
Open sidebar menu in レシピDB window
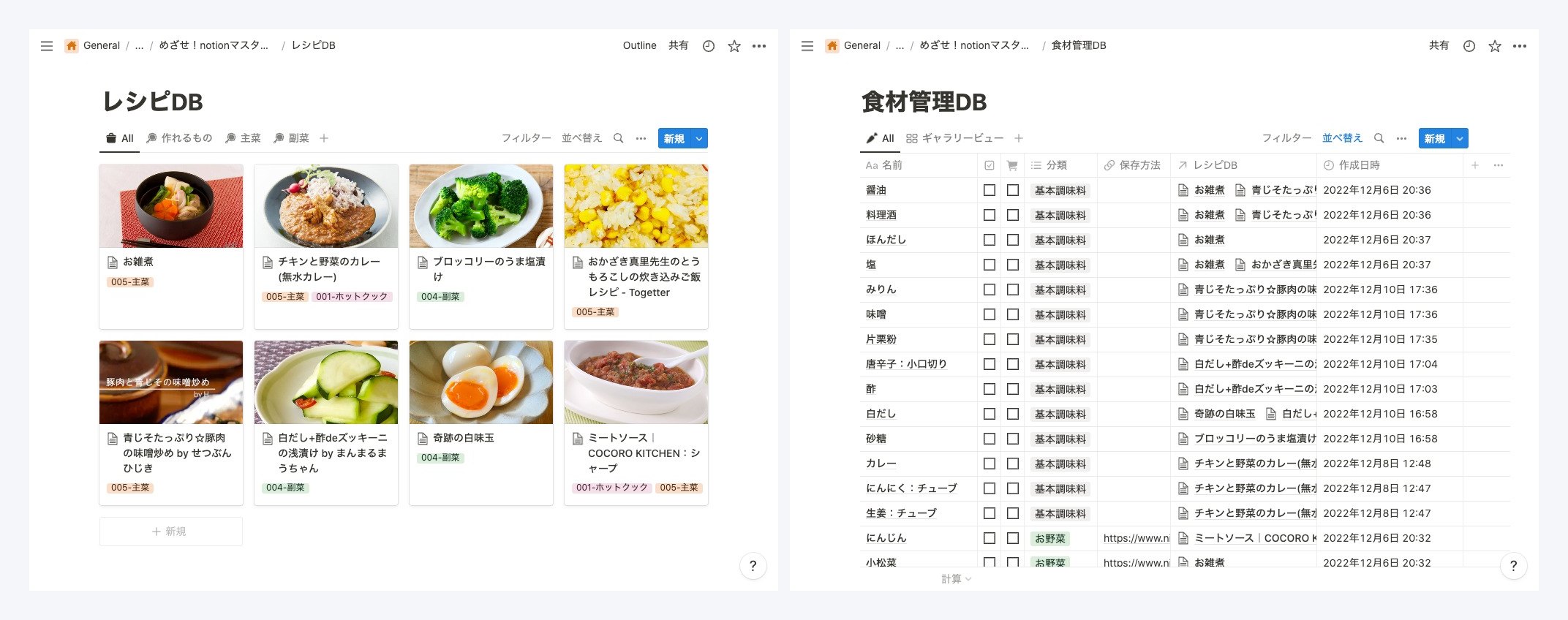[47, 46]
